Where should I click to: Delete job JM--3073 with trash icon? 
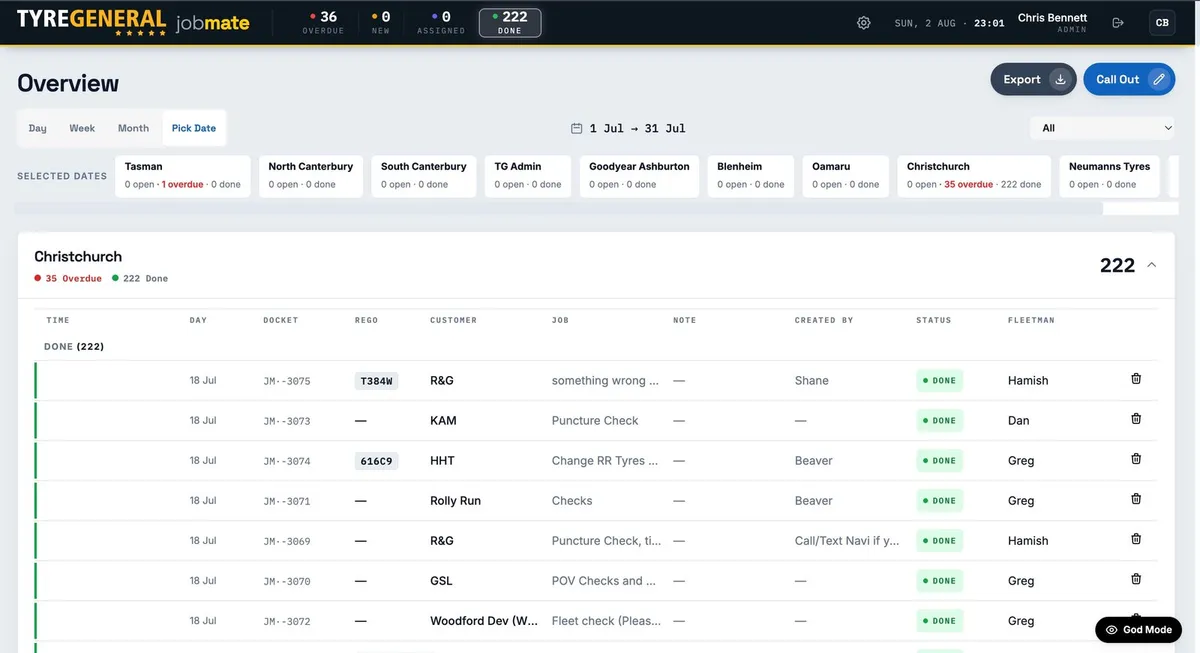pyautogui.click(x=1136, y=419)
